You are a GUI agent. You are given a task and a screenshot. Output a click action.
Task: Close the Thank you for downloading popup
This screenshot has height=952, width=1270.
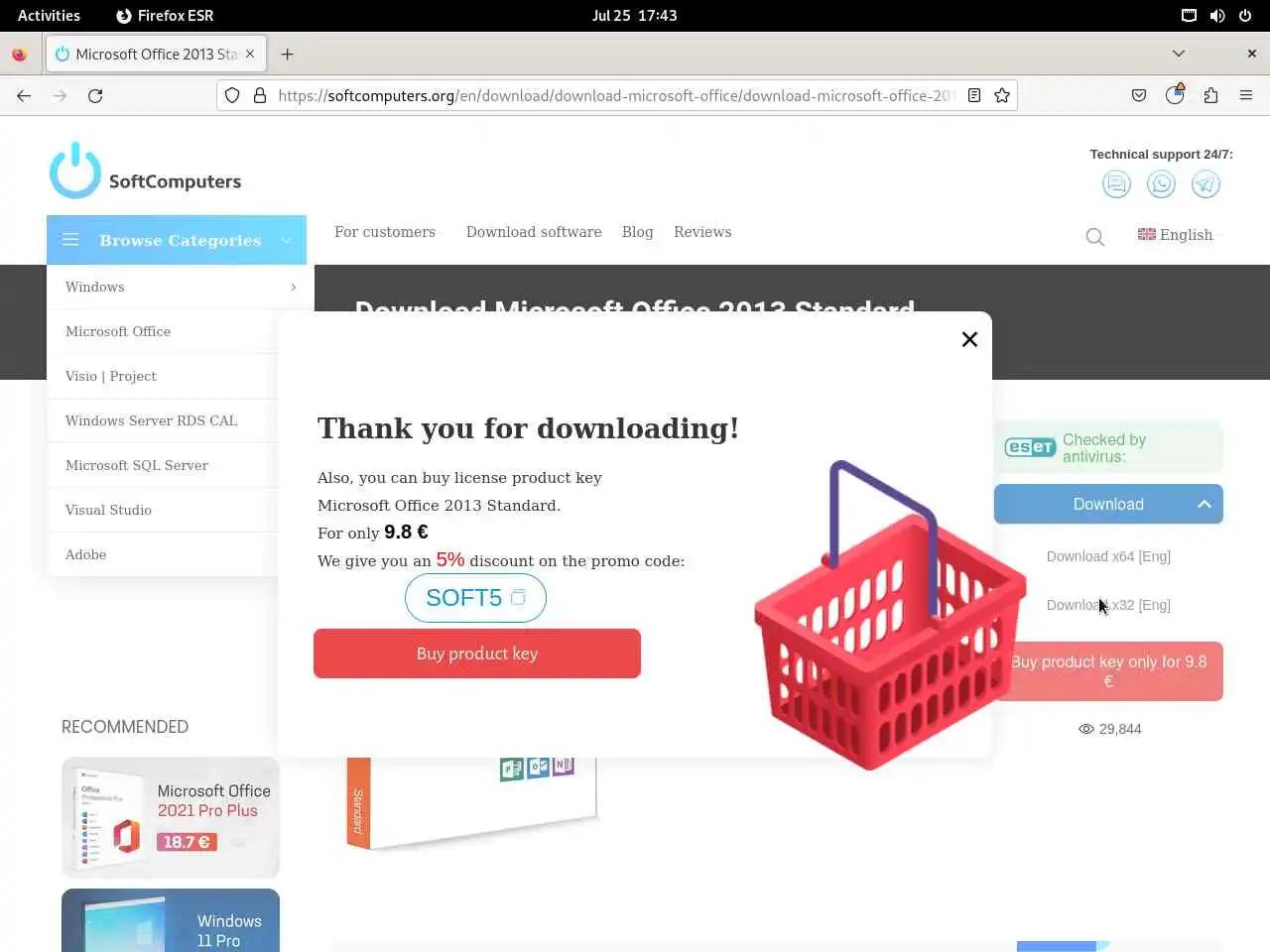pyautogui.click(x=969, y=339)
